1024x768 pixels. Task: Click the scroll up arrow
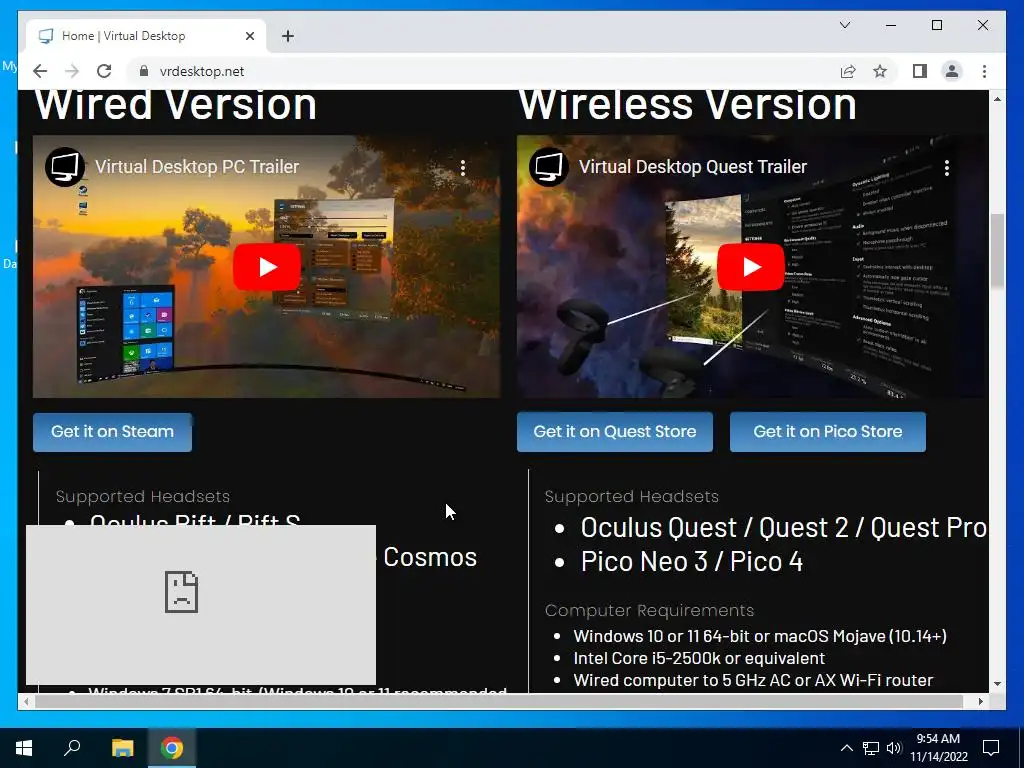point(997,99)
